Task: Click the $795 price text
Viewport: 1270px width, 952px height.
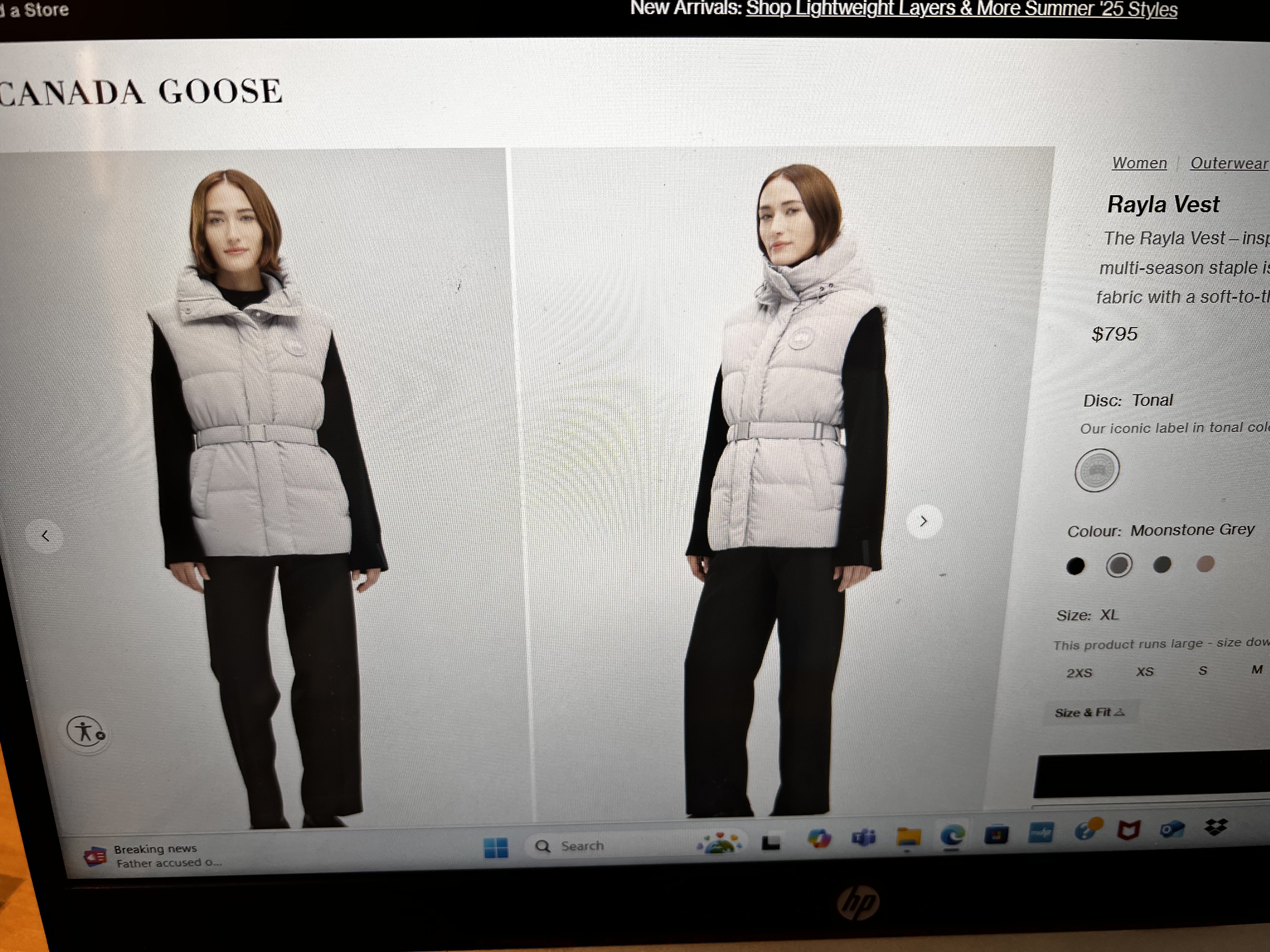Action: [x=1114, y=334]
